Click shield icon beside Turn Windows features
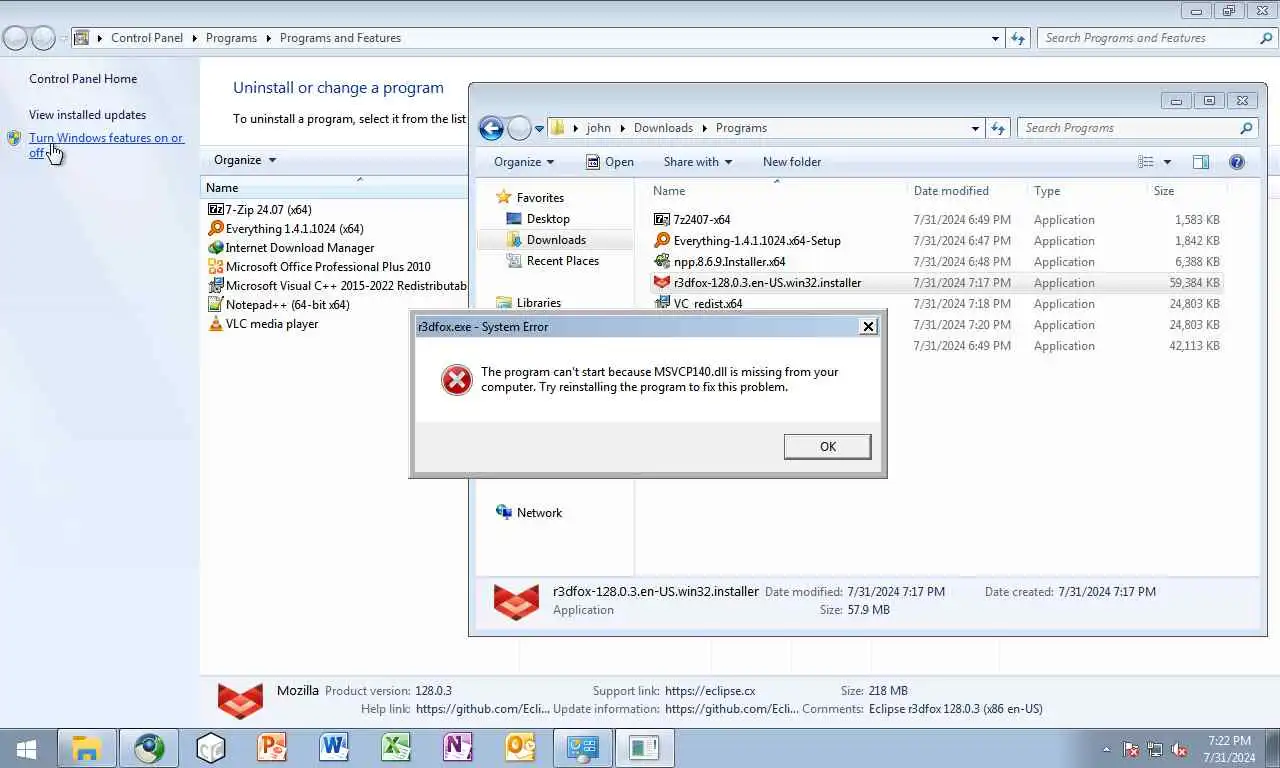 tap(14, 138)
